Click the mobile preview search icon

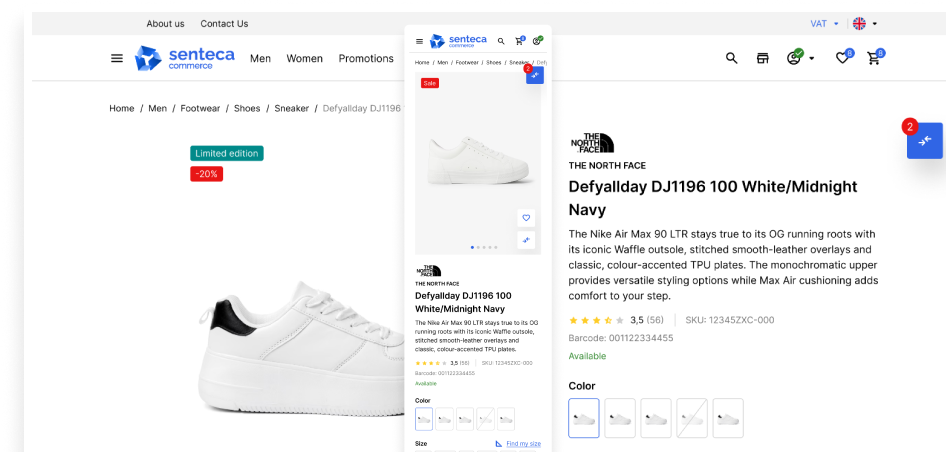pyautogui.click(x=501, y=41)
